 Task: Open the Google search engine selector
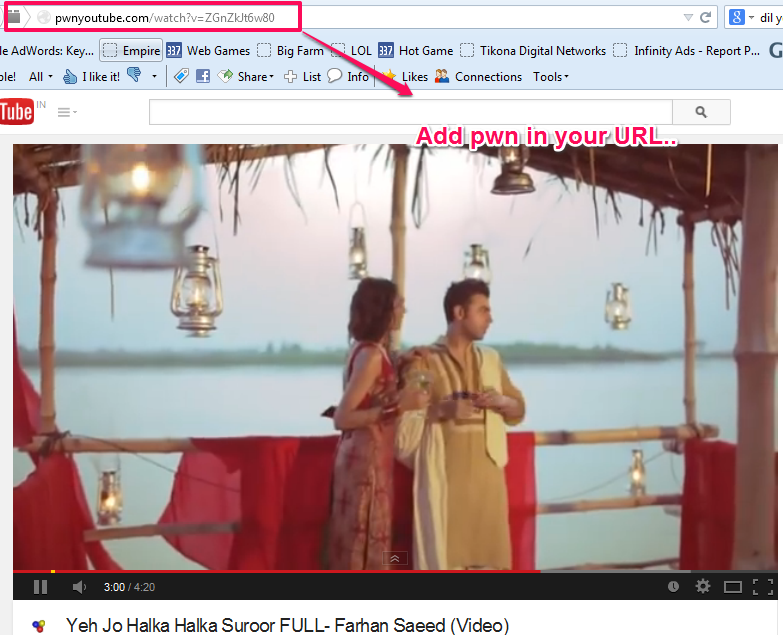coord(741,17)
